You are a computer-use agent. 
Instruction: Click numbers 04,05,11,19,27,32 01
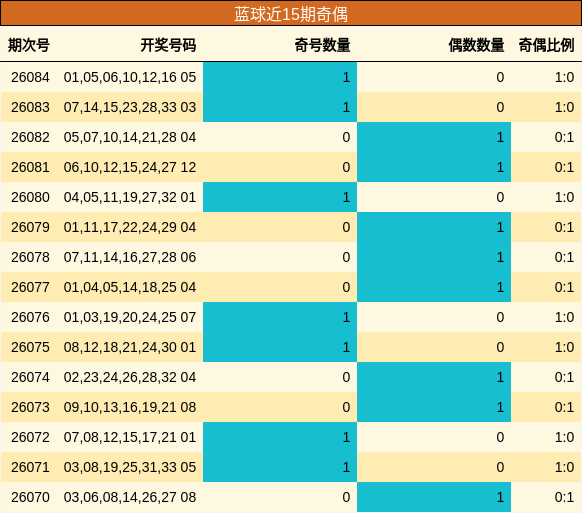pyautogui.click(x=130, y=197)
